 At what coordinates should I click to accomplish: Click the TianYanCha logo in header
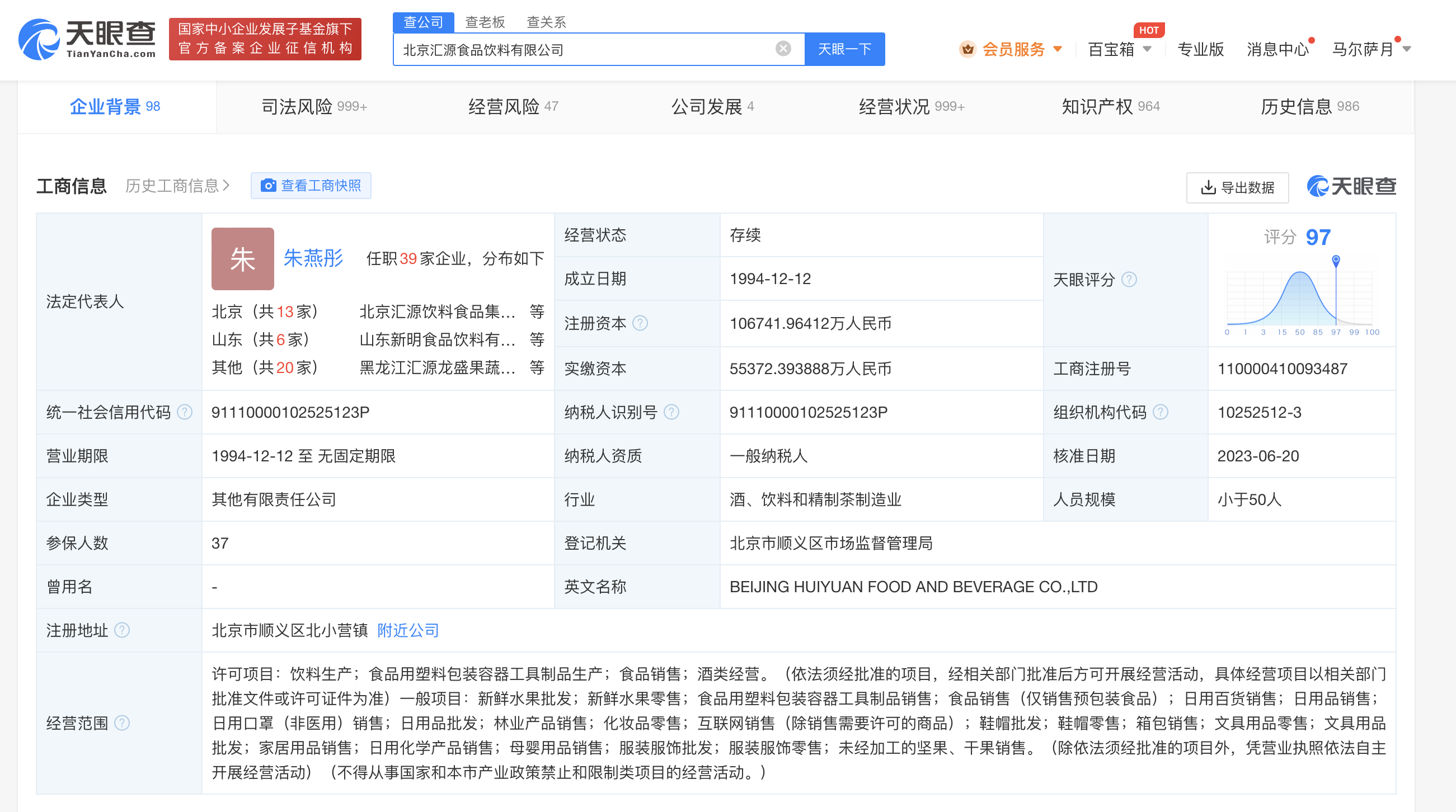87,39
